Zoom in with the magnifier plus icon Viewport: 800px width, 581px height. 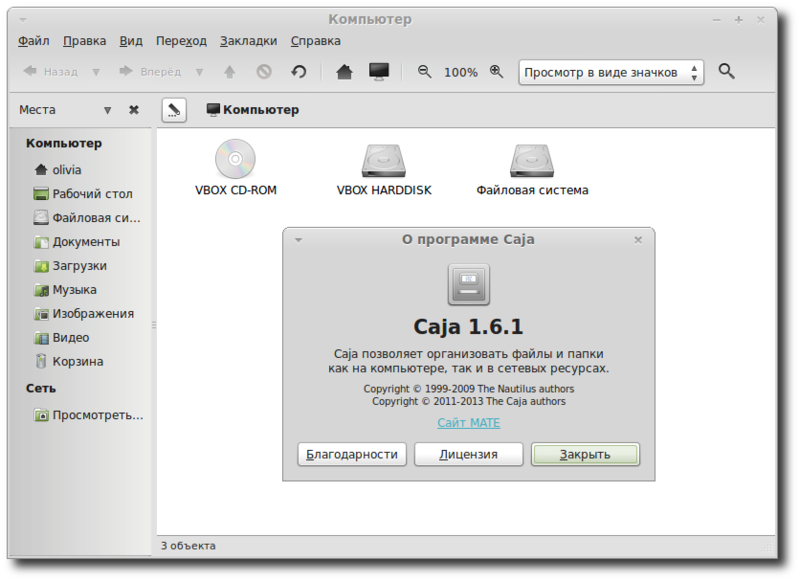tap(495, 71)
